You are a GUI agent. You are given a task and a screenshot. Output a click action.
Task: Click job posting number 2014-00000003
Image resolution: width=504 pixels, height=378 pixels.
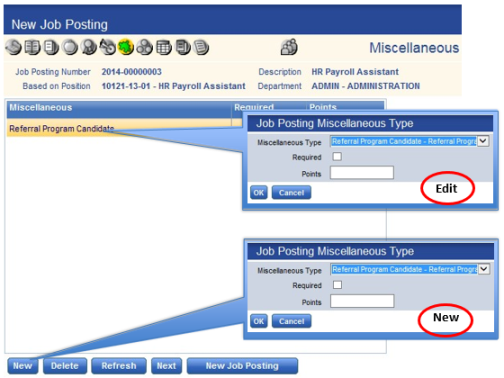(131, 72)
